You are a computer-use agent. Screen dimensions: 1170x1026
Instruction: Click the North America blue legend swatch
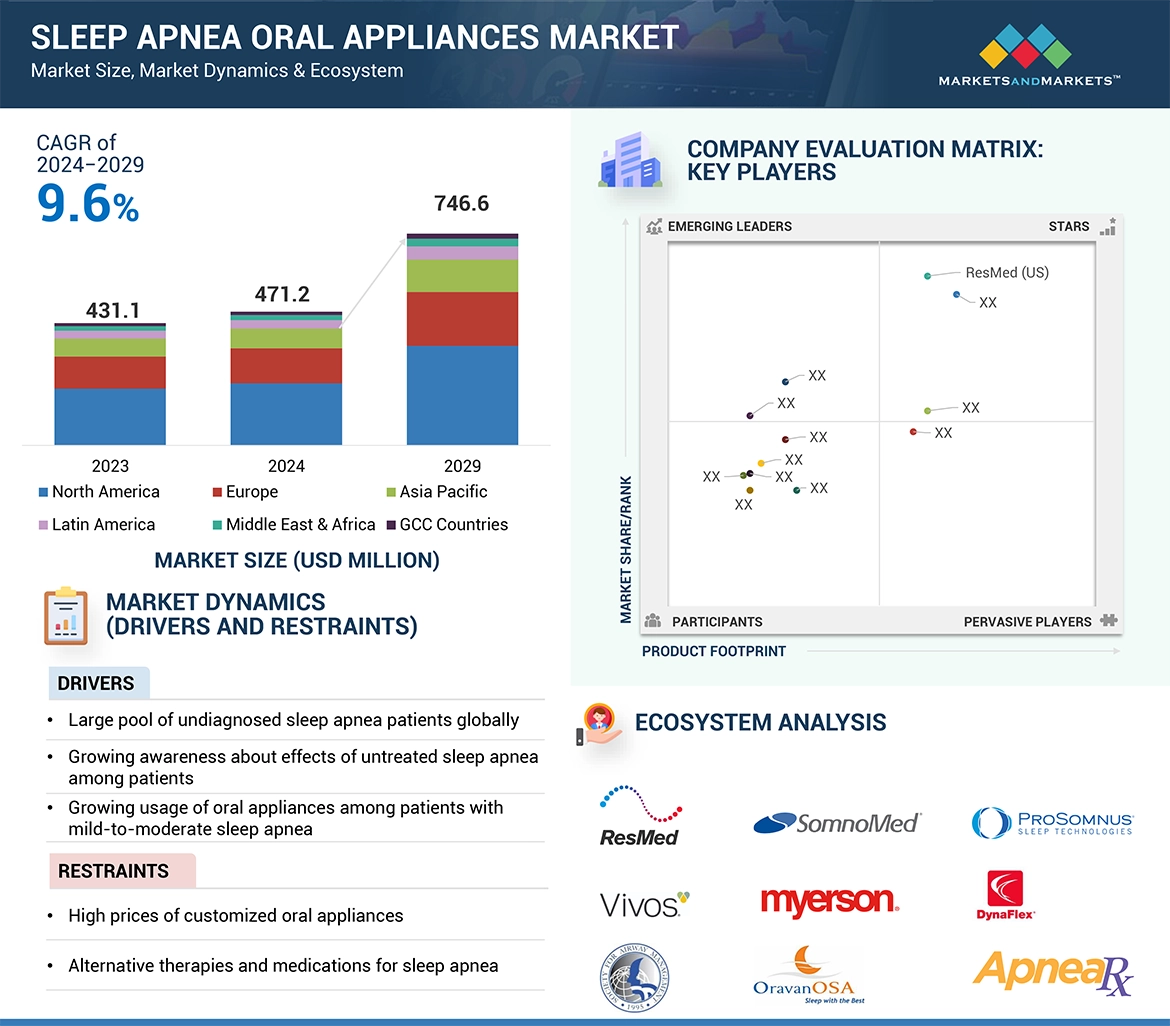(43, 492)
